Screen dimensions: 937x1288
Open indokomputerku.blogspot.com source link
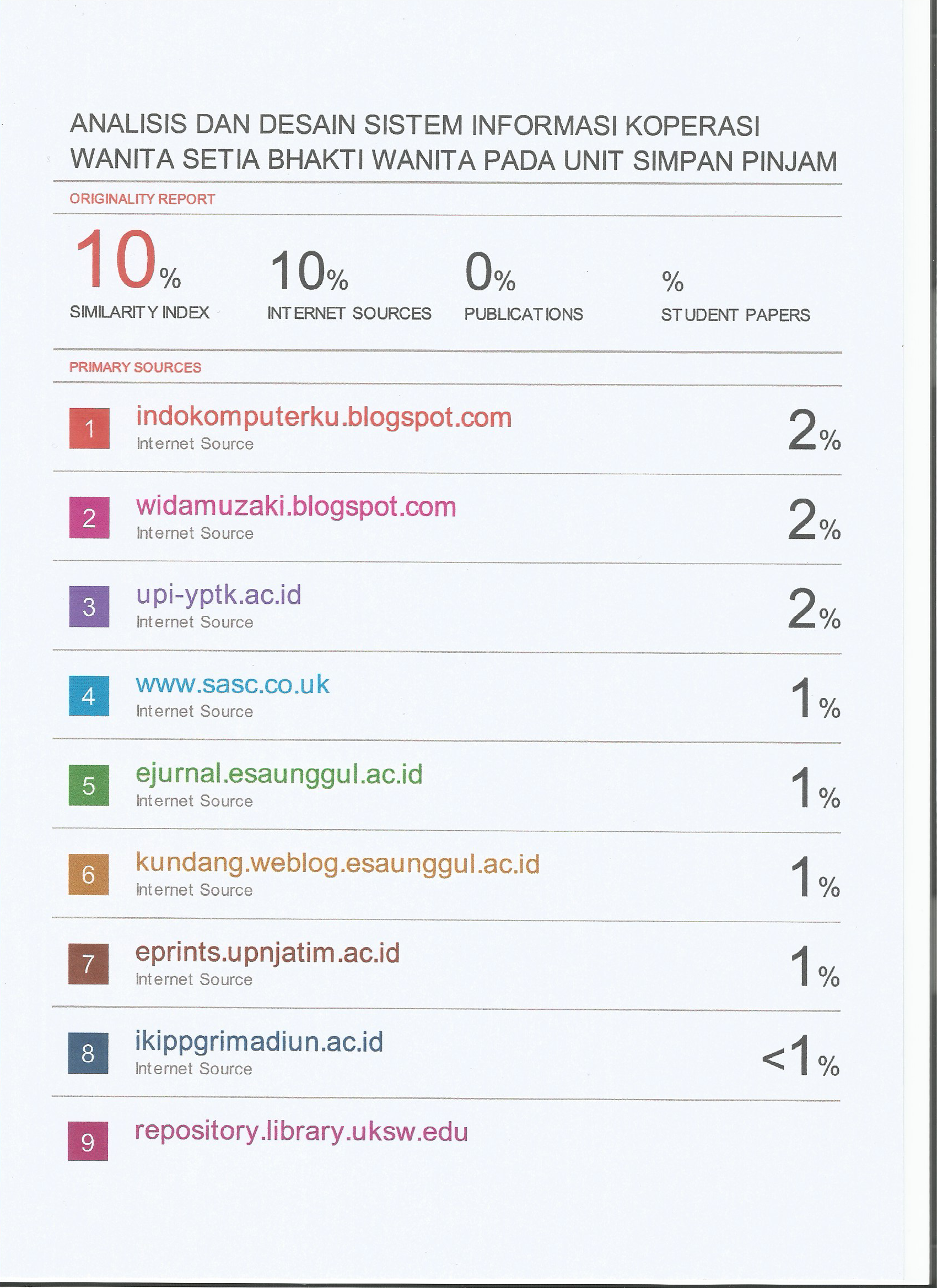click(324, 418)
